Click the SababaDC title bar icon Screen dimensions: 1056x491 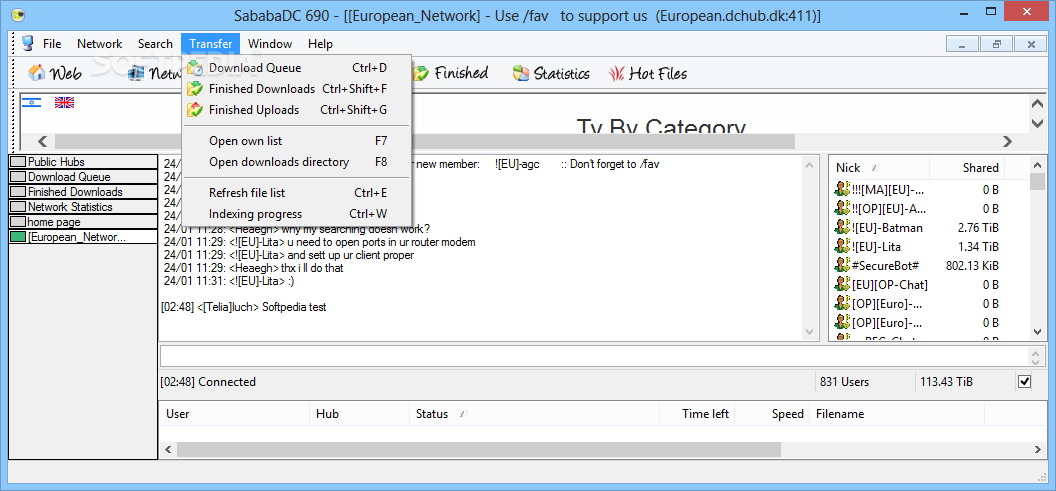[20, 15]
